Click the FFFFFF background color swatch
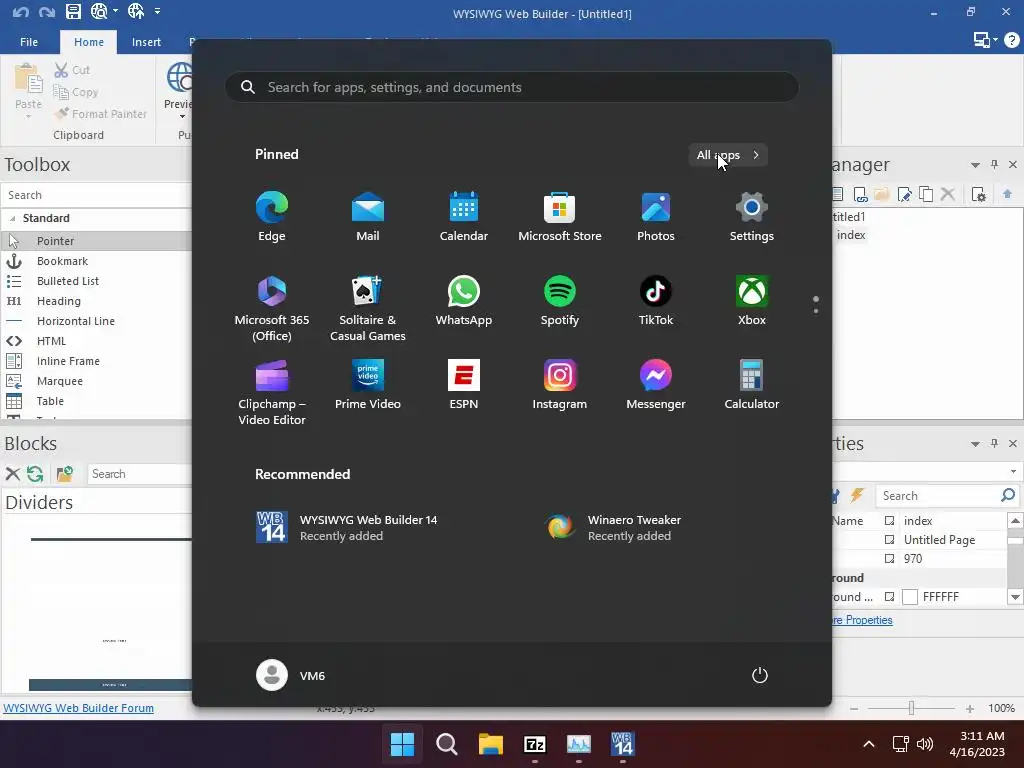Viewport: 1024px width, 768px height. (910, 596)
